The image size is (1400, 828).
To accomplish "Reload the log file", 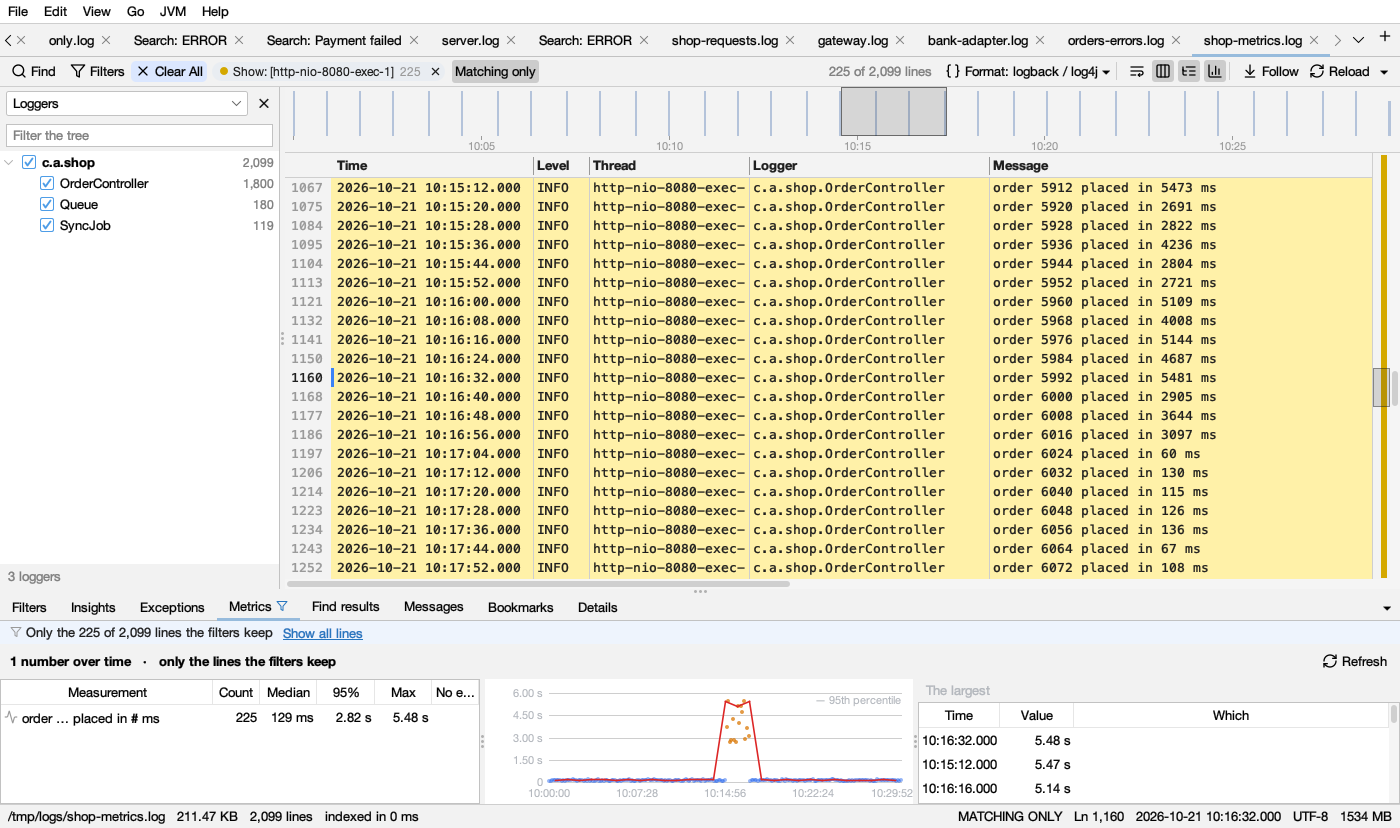I will click(x=1339, y=71).
